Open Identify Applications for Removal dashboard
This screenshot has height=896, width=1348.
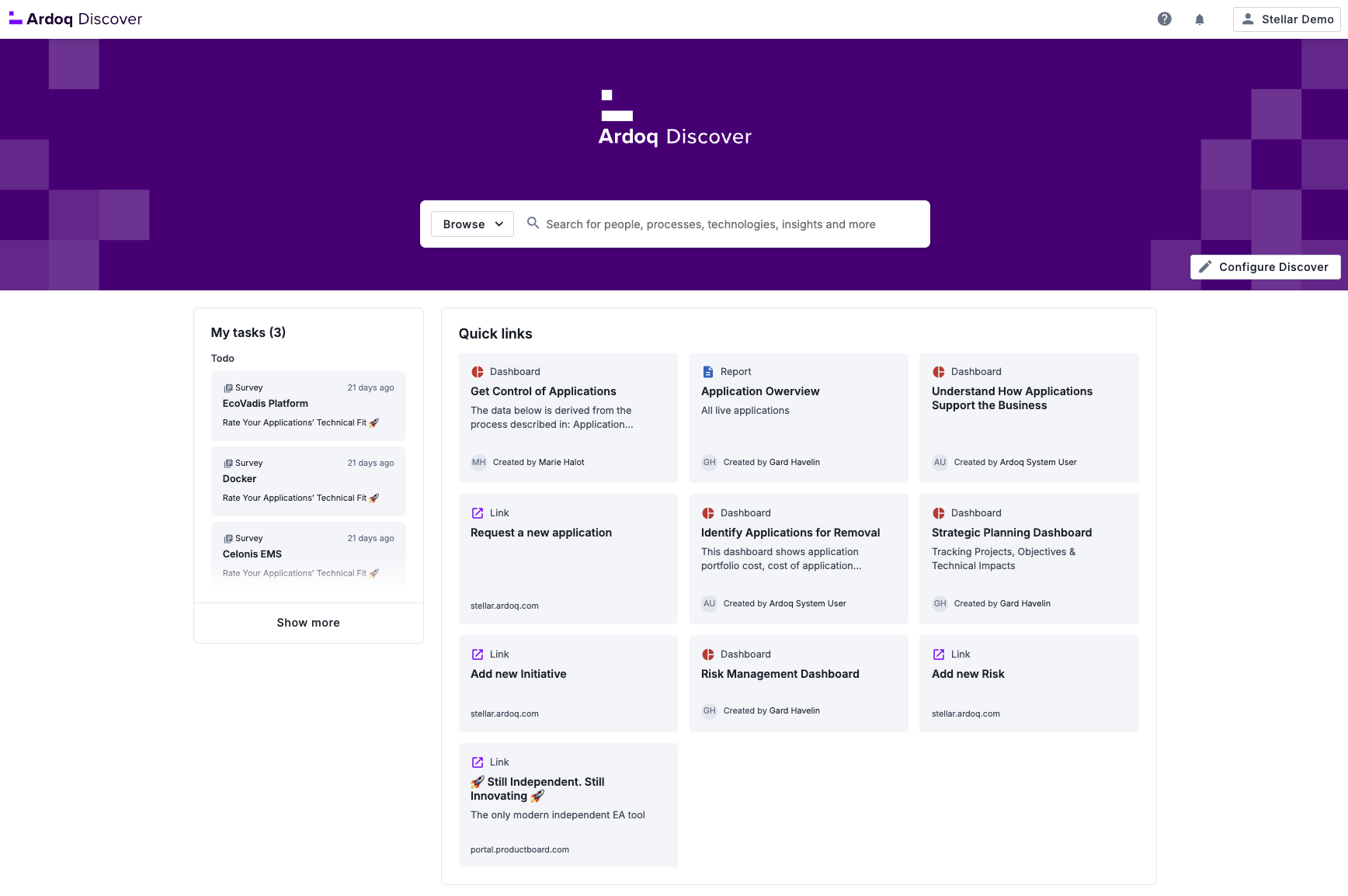click(x=790, y=533)
